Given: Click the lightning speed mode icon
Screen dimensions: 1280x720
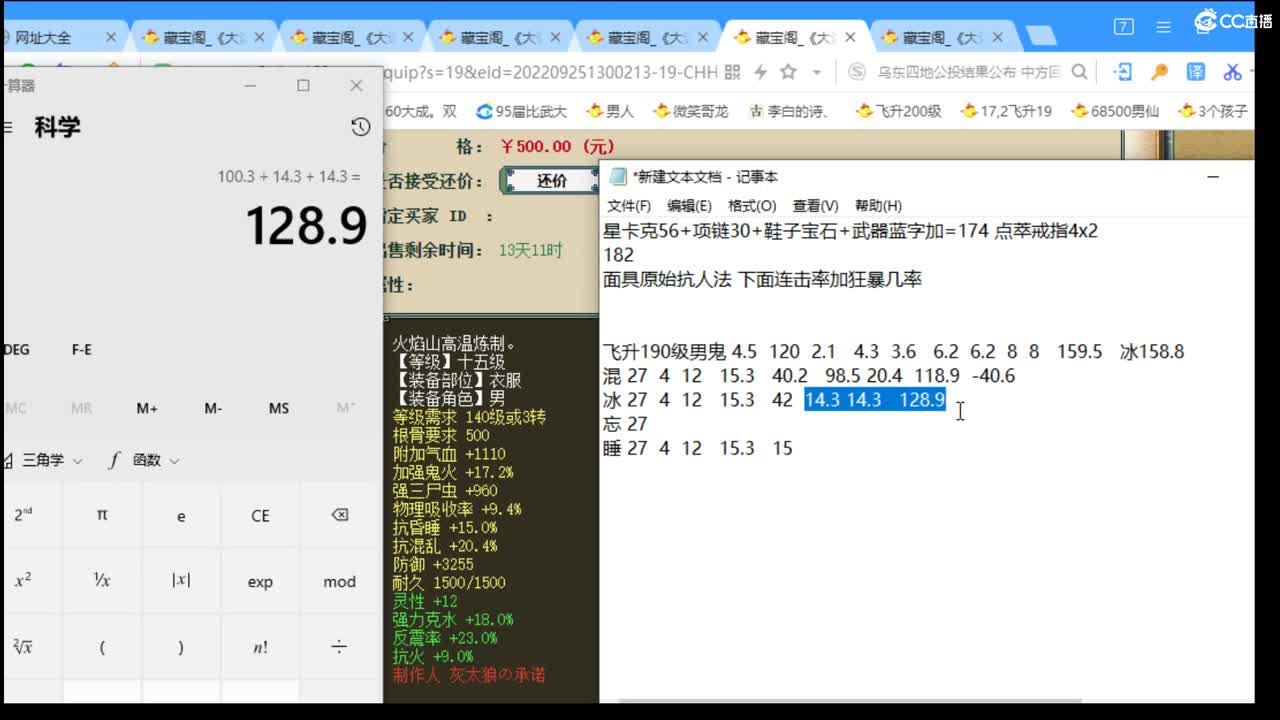Looking at the screenshot, I should pyautogui.click(x=761, y=72).
